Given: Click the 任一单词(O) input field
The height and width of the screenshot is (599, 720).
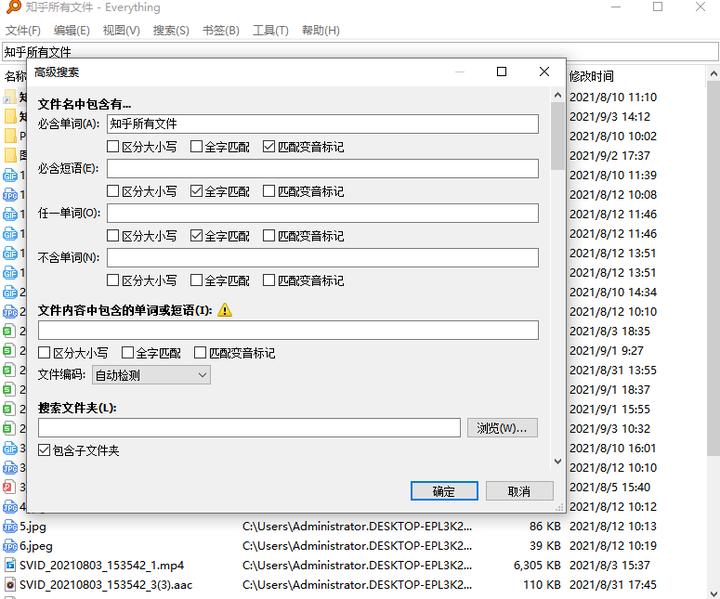Looking at the screenshot, I should [x=323, y=213].
